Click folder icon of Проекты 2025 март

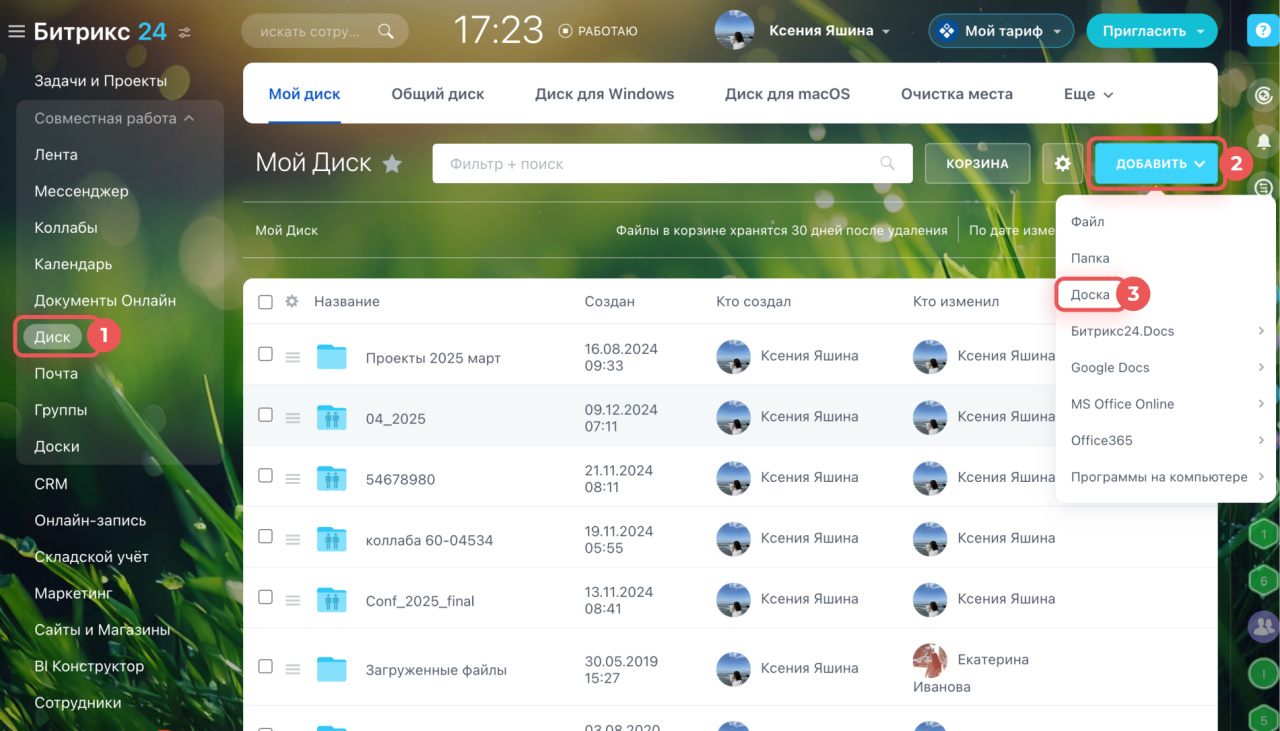(x=331, y=356)
